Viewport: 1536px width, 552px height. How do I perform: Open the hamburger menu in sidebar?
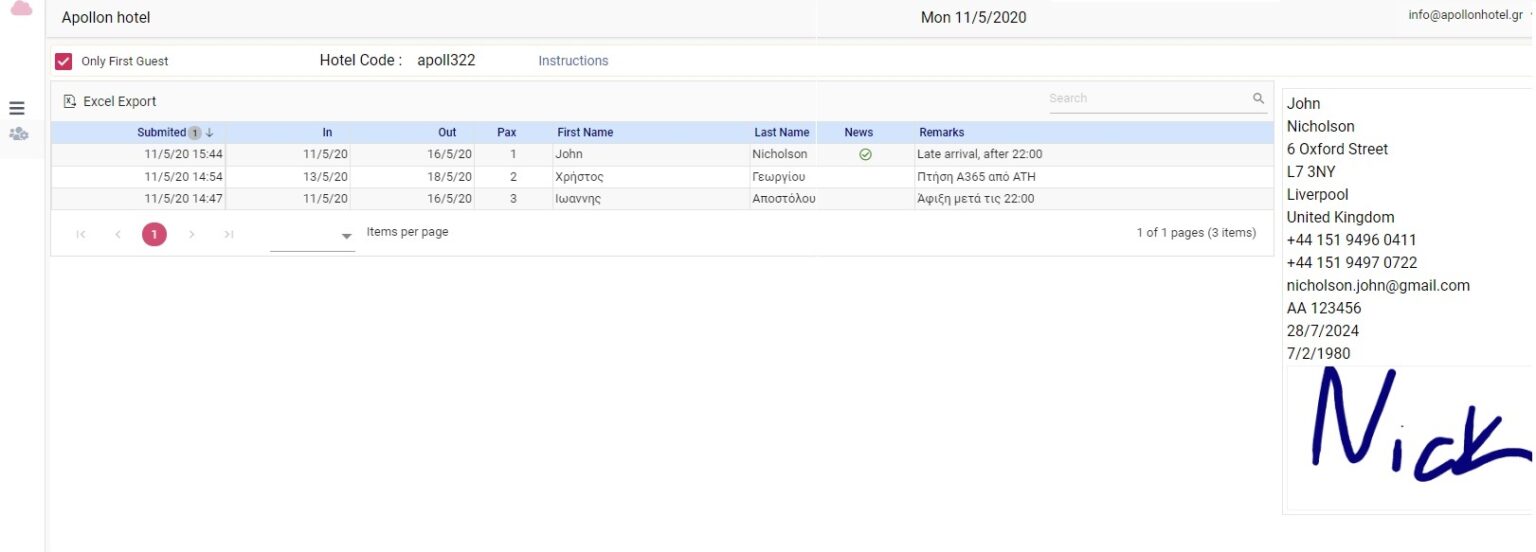point(17,109)
